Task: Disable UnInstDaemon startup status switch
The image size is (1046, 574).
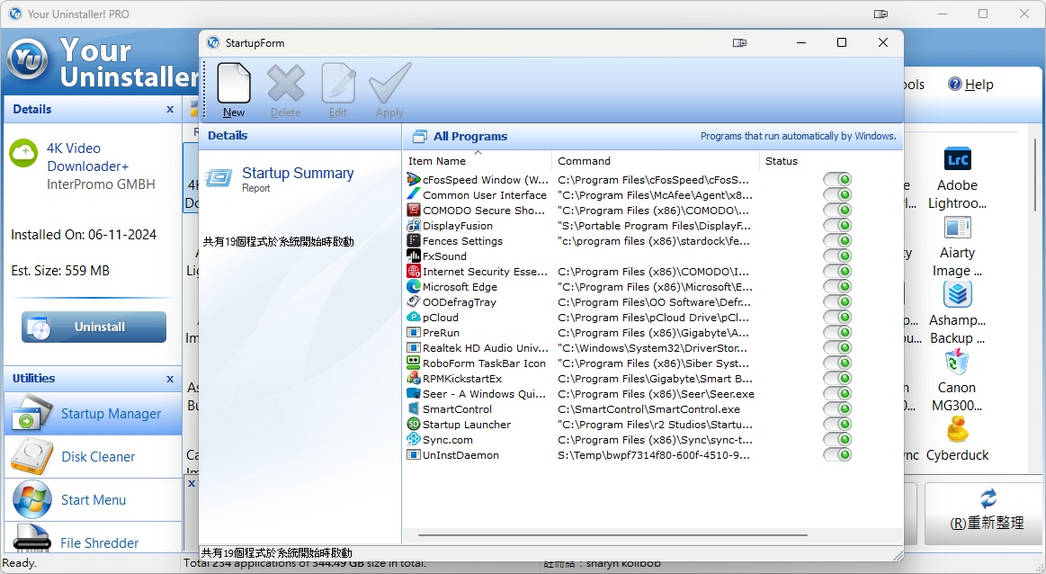Action: [837, 455]
